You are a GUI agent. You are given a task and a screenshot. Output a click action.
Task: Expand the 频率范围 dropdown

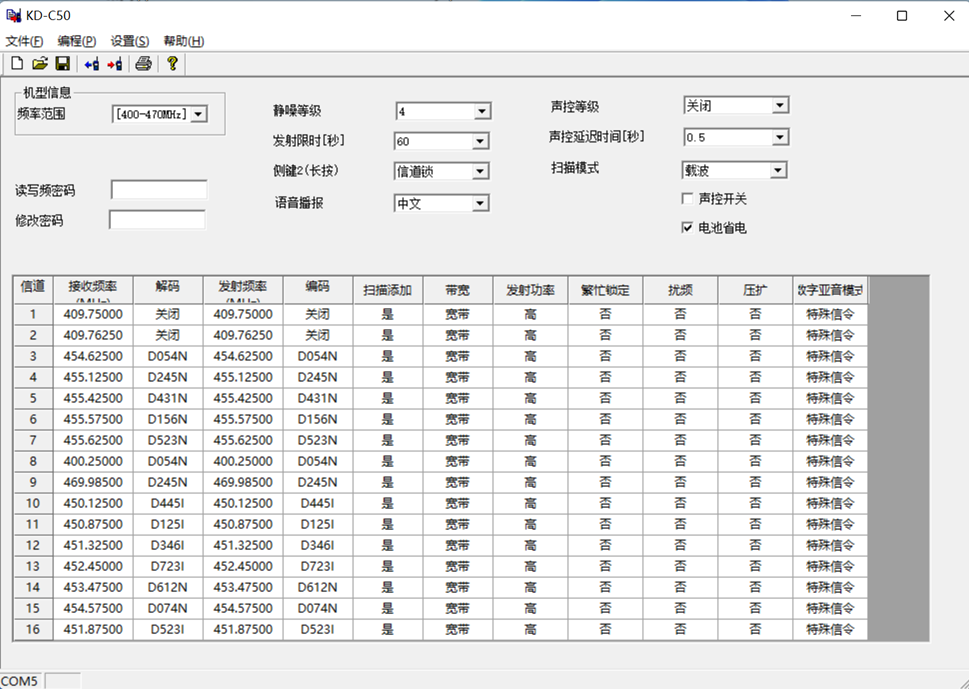tap(198, 114)
